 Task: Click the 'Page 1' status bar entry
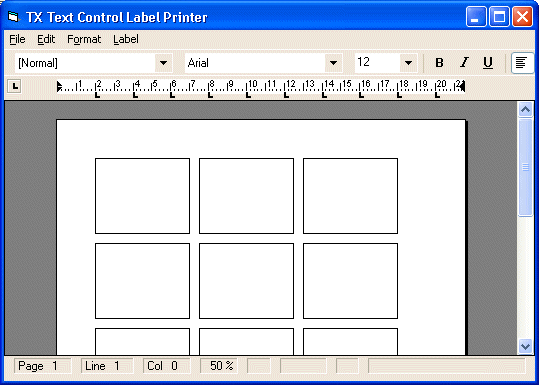(43, 366)
